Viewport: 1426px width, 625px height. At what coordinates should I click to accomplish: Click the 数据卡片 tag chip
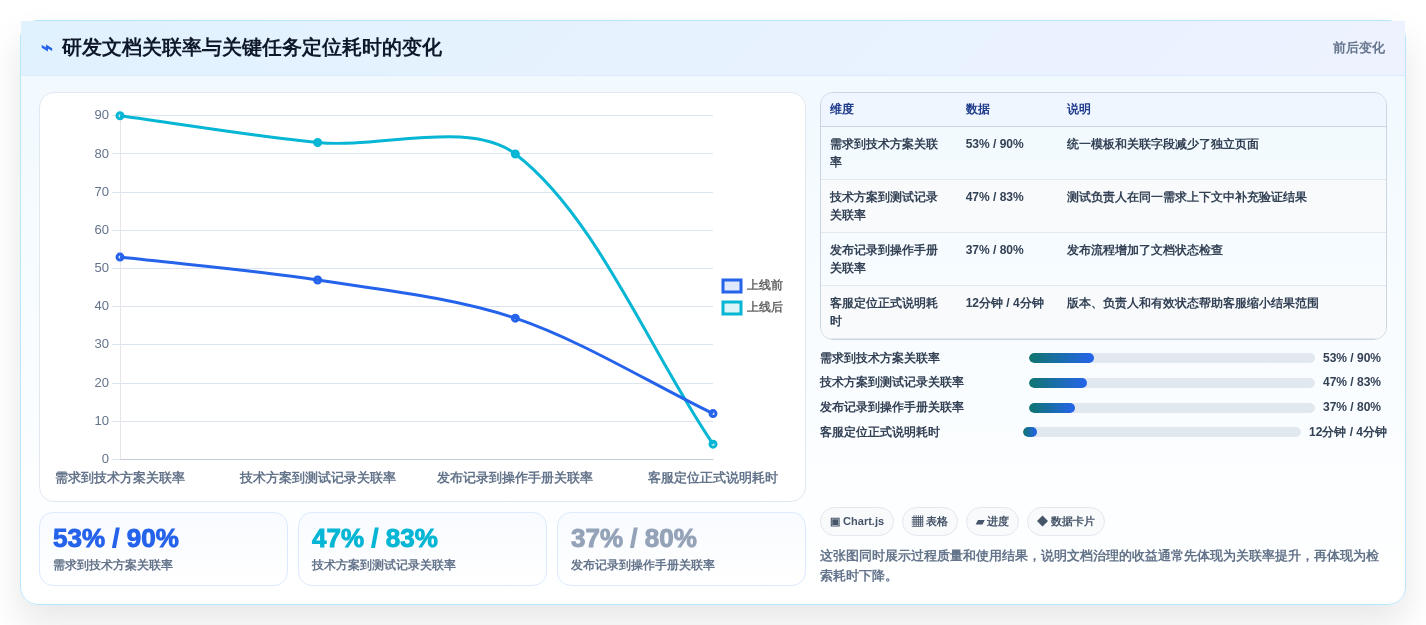1066,522
